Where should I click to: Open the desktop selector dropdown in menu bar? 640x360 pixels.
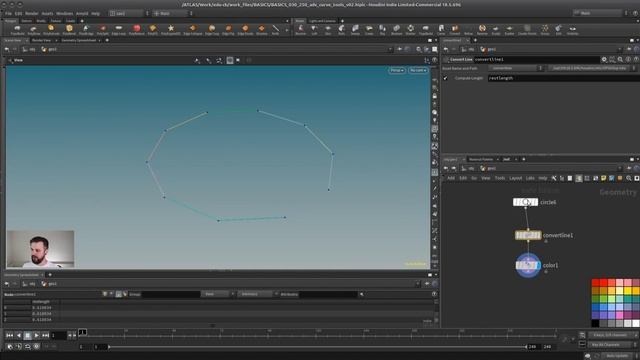129,13
